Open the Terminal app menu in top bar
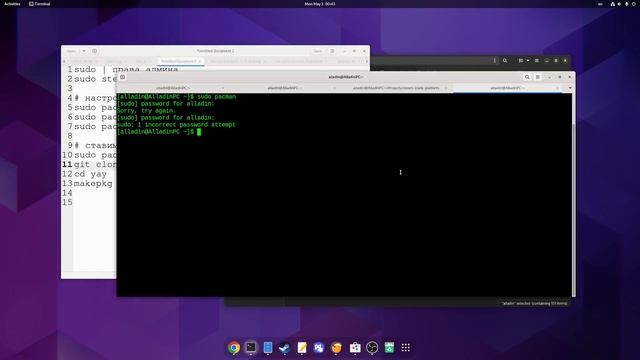The image size is (640, 360). click(x=40, y=4)
